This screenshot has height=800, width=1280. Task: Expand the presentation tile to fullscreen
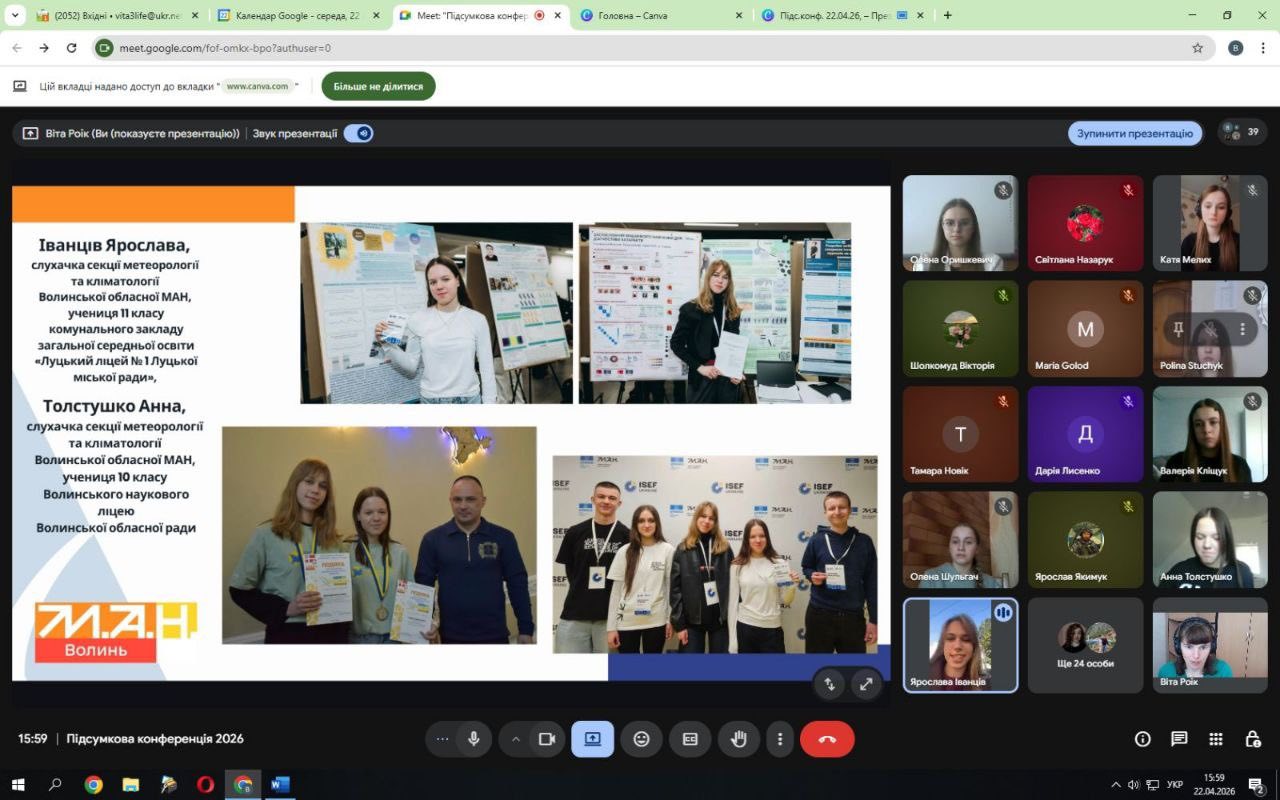pos(866,684)
